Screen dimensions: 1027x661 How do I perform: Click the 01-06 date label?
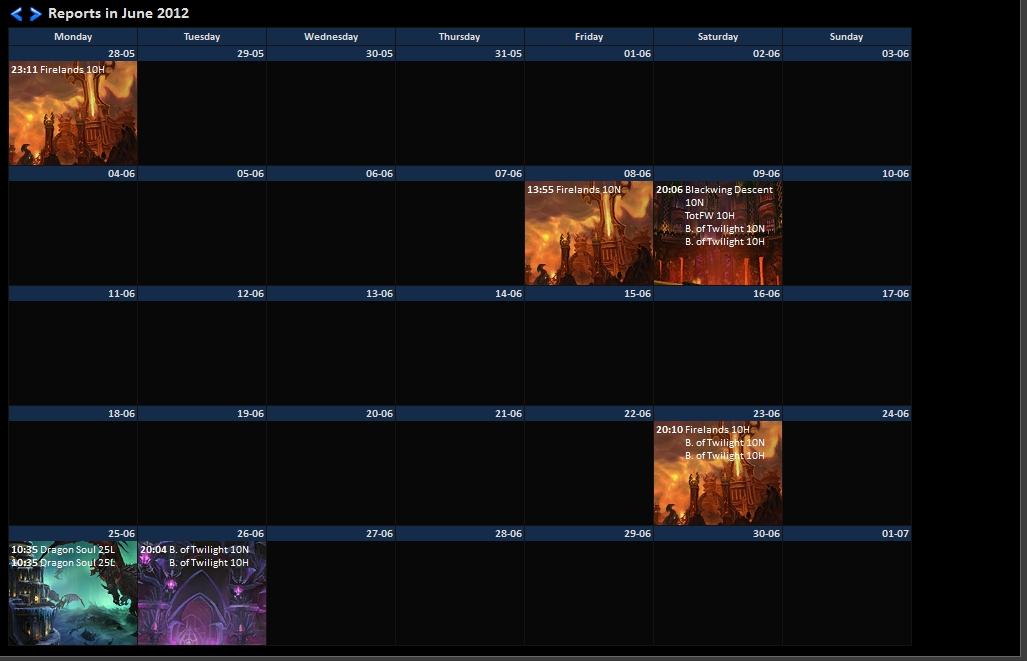[x=637, y=54]
